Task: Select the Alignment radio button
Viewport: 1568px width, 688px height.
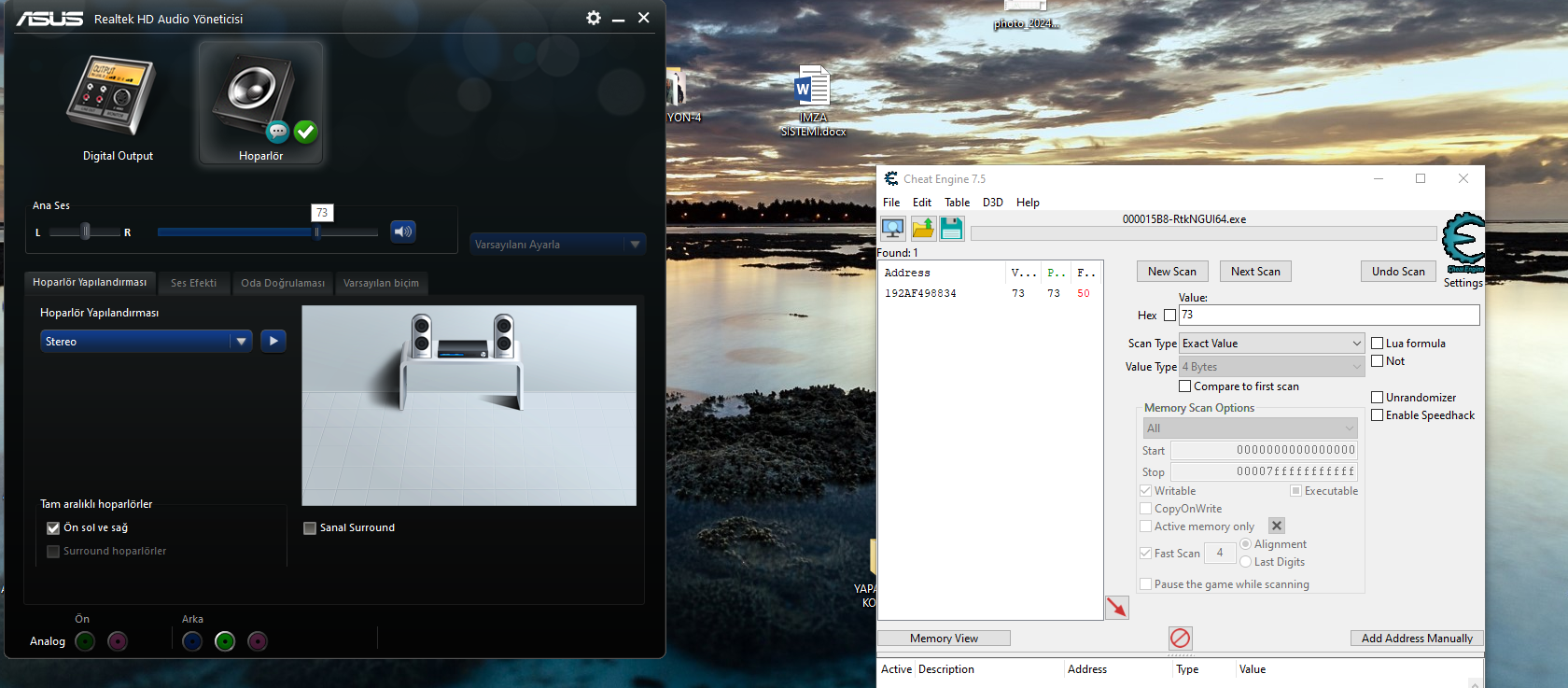Action: (1245, 544)
